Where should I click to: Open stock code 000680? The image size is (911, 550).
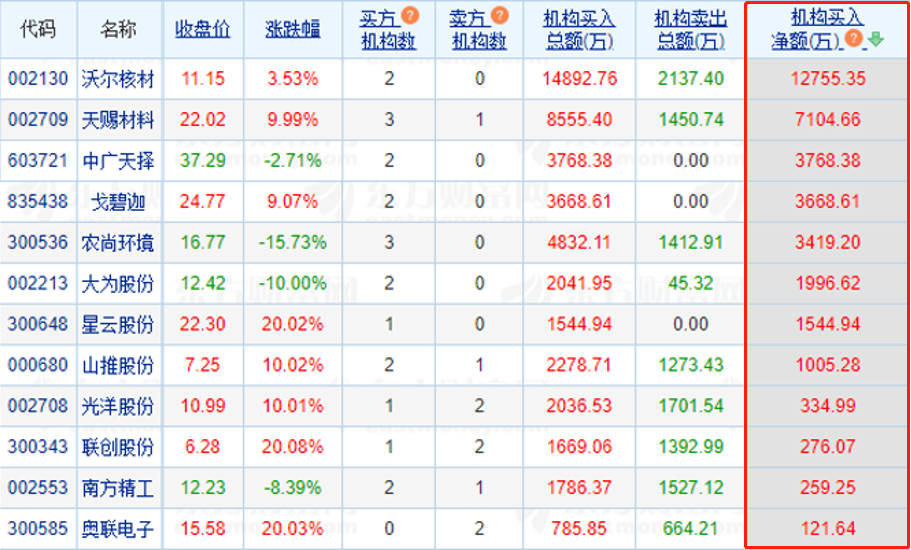pos(38,365)
